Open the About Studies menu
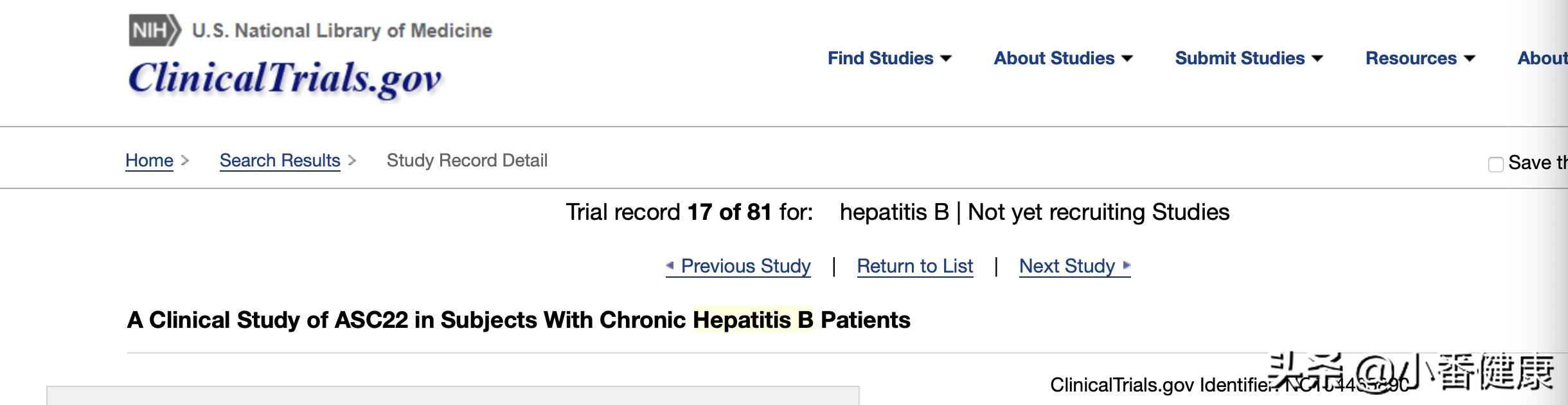The height and width of the screenshot is (405, 1568). pos(1054,59)
